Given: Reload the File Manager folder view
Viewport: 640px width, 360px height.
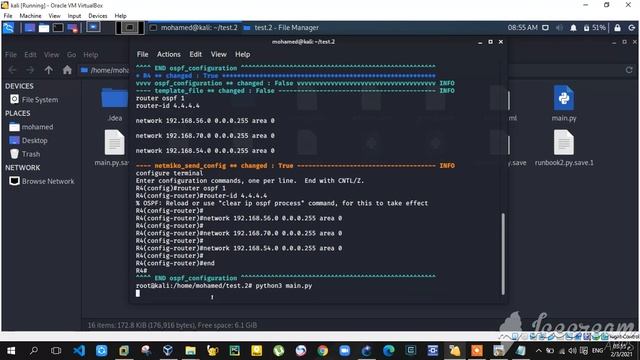Looking at the screenshot, I should tap(629, 70).
